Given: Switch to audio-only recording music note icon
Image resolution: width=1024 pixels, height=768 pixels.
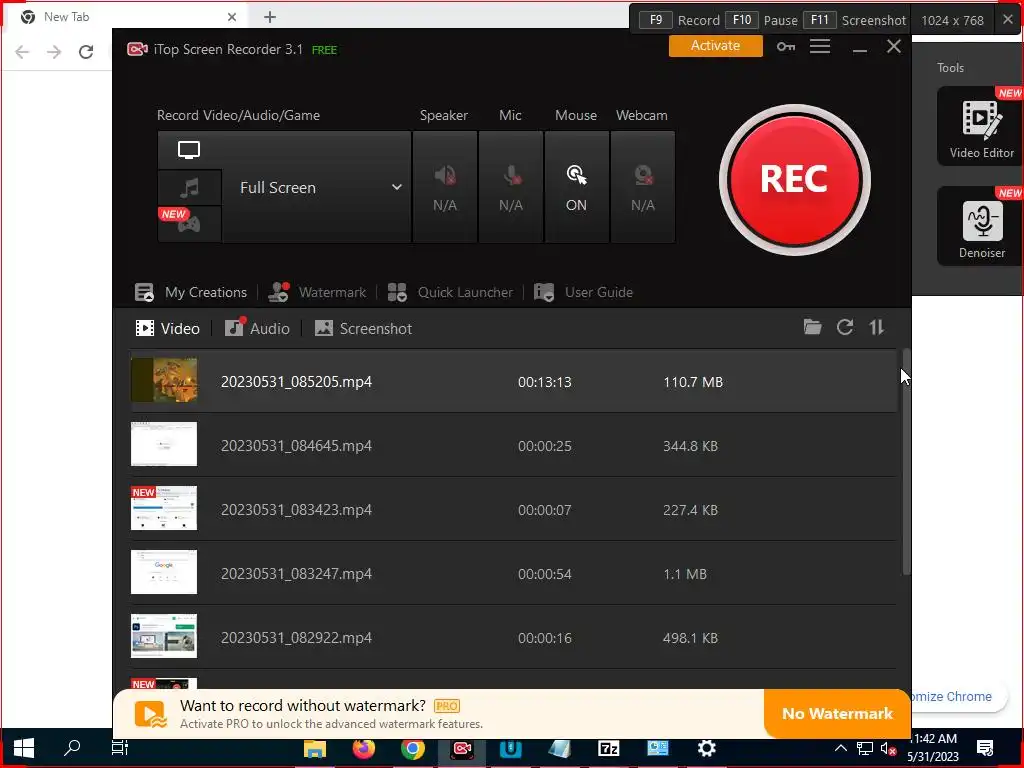Looking at the screenshot, I should [189, 188].
